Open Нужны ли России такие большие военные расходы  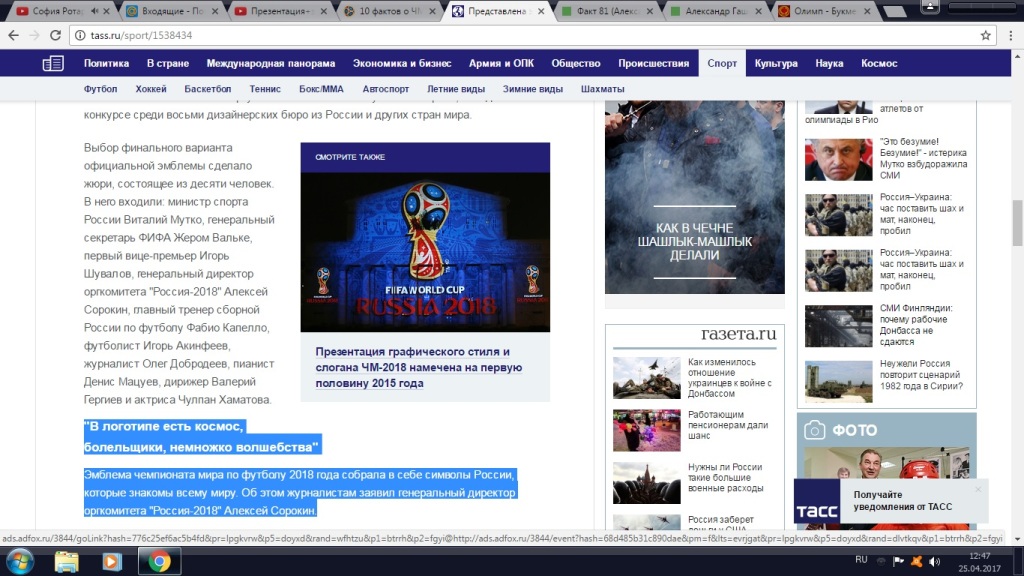pos(726,477)
